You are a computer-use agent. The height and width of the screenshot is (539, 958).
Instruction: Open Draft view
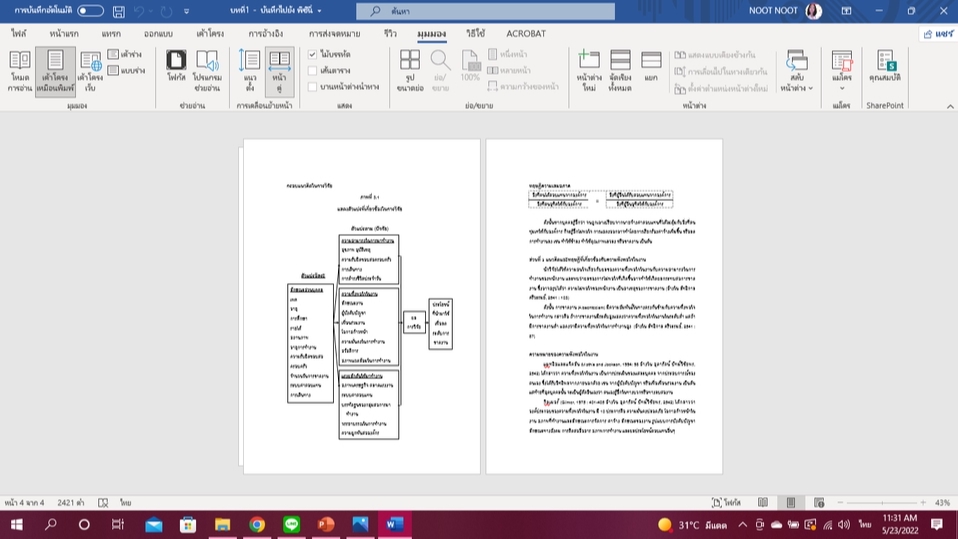pos(126,70)
